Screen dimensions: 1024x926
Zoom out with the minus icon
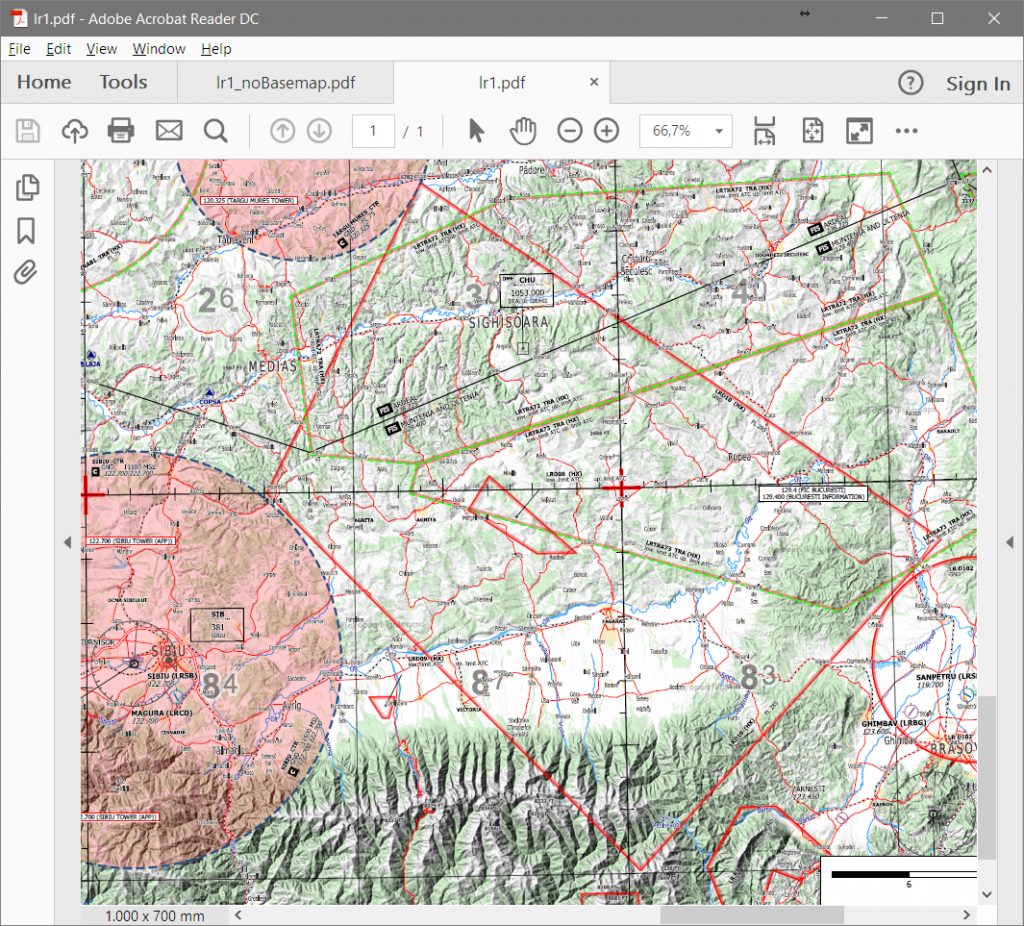tap(569, 131)
